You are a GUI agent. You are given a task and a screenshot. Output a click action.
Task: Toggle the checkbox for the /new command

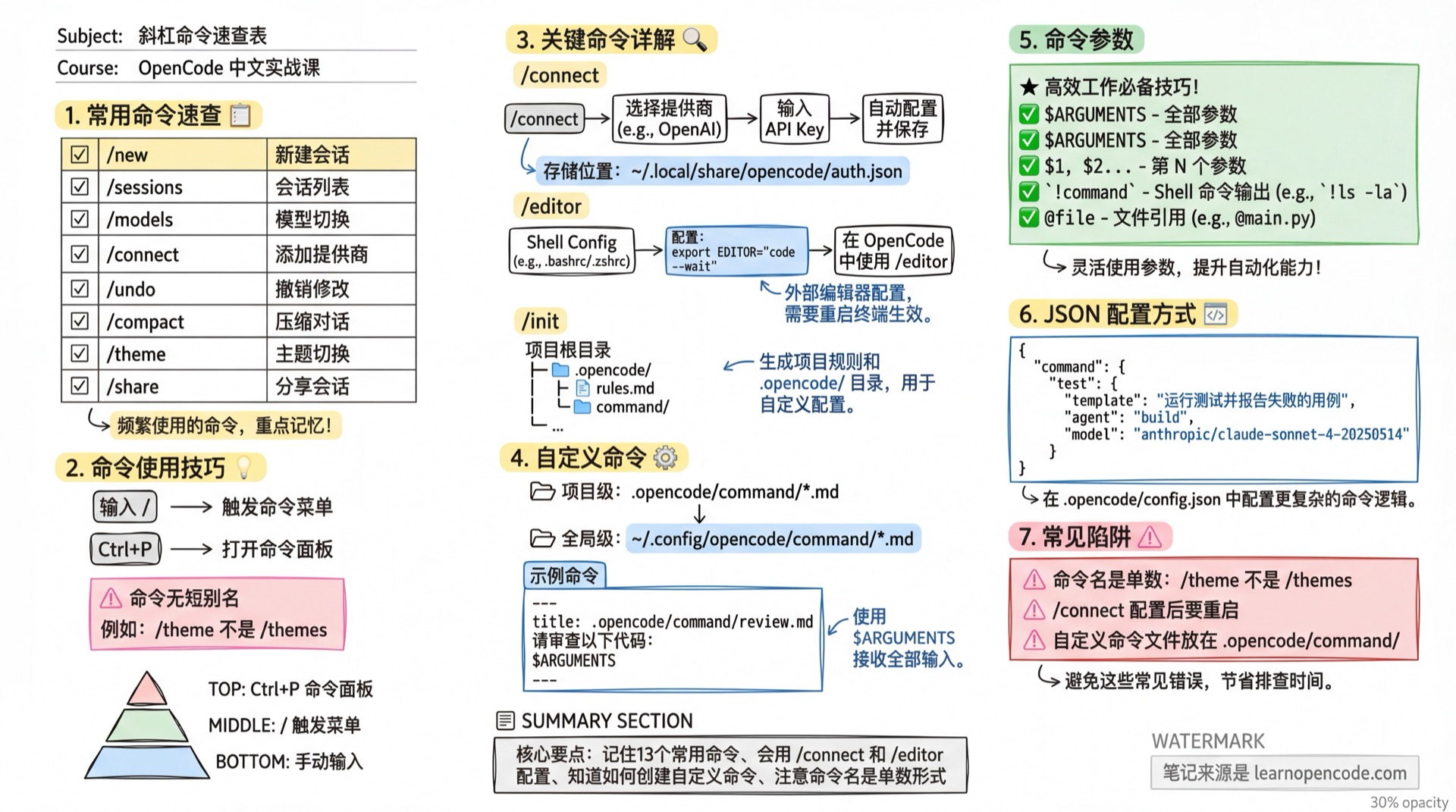coord(80,154)
